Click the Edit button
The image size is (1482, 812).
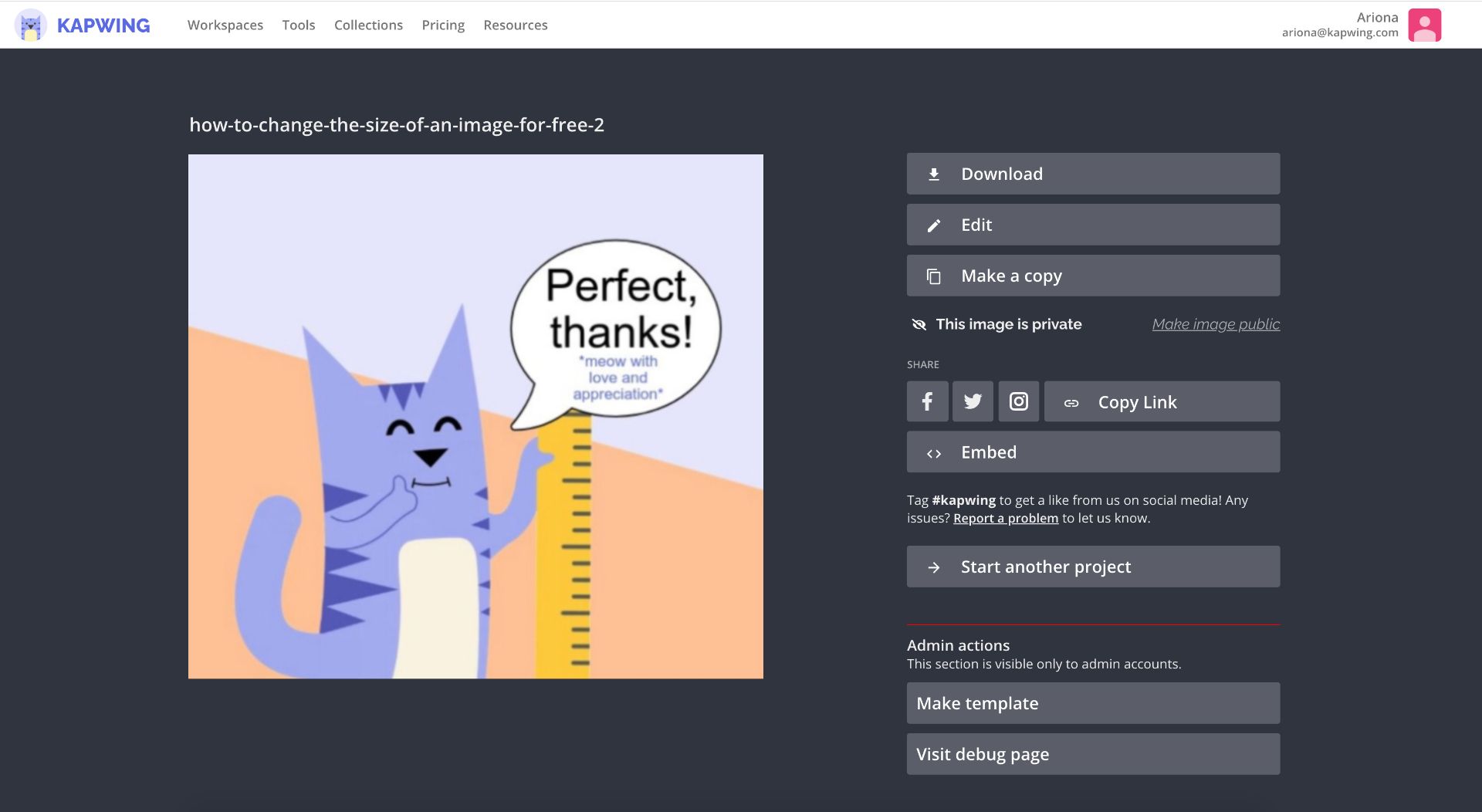(1093, 225)
